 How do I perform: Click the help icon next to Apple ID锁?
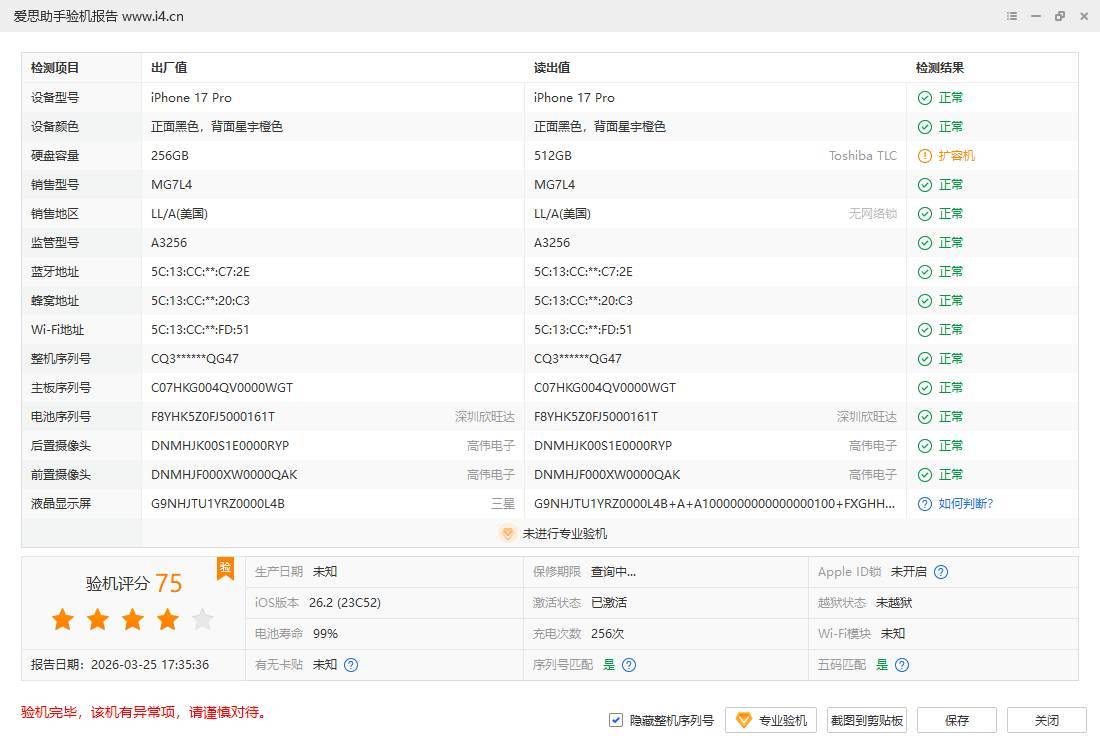[941, 572]
